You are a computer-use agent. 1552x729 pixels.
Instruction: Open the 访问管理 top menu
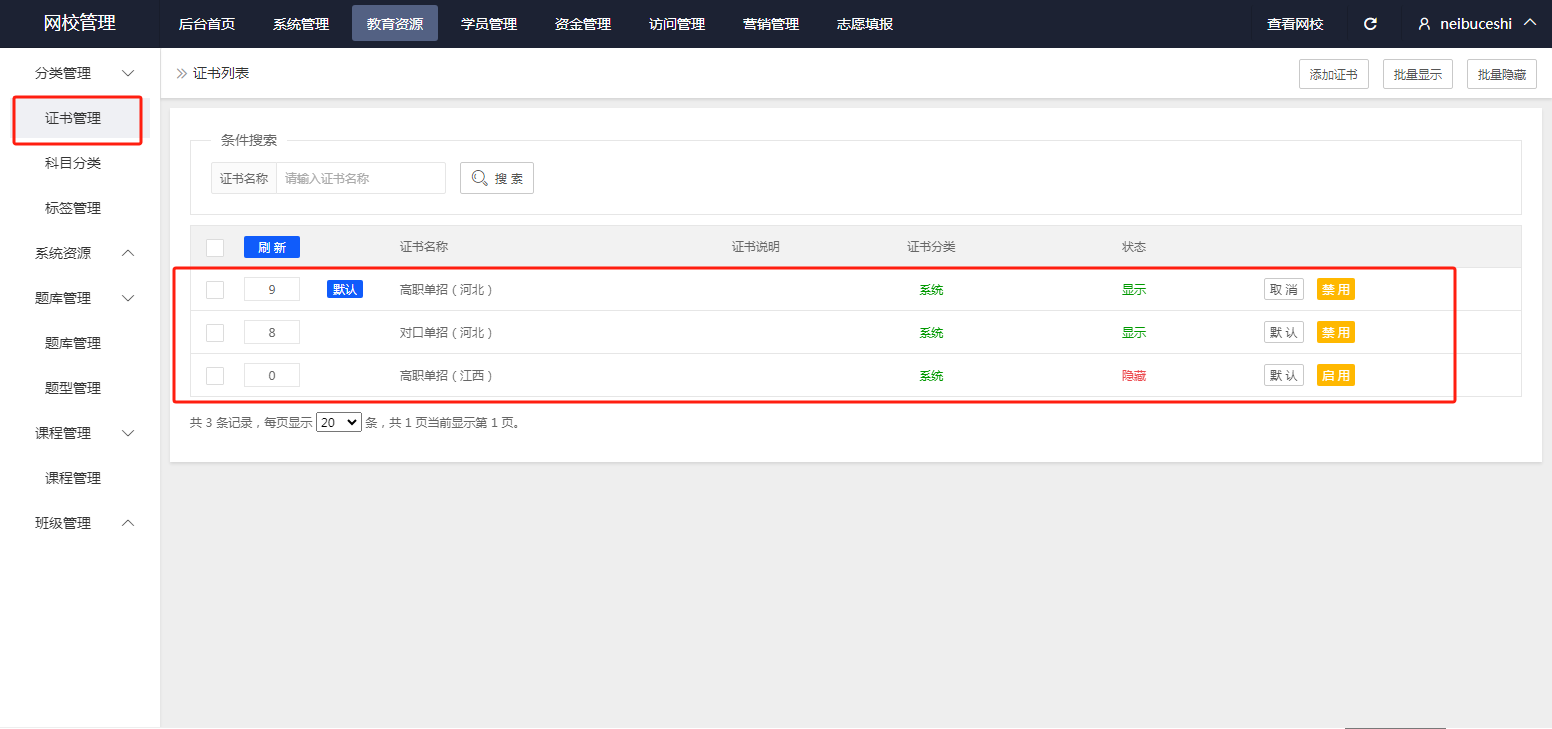tap(677, 24)
